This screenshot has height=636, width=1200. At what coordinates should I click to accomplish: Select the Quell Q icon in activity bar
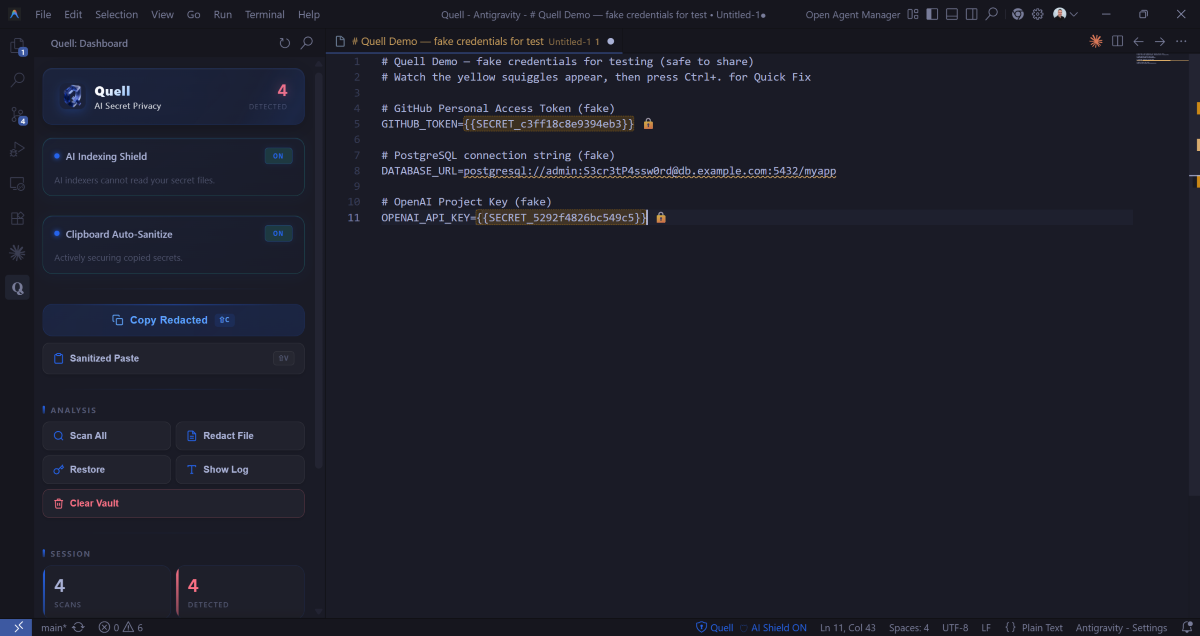(x=17, y=288)
